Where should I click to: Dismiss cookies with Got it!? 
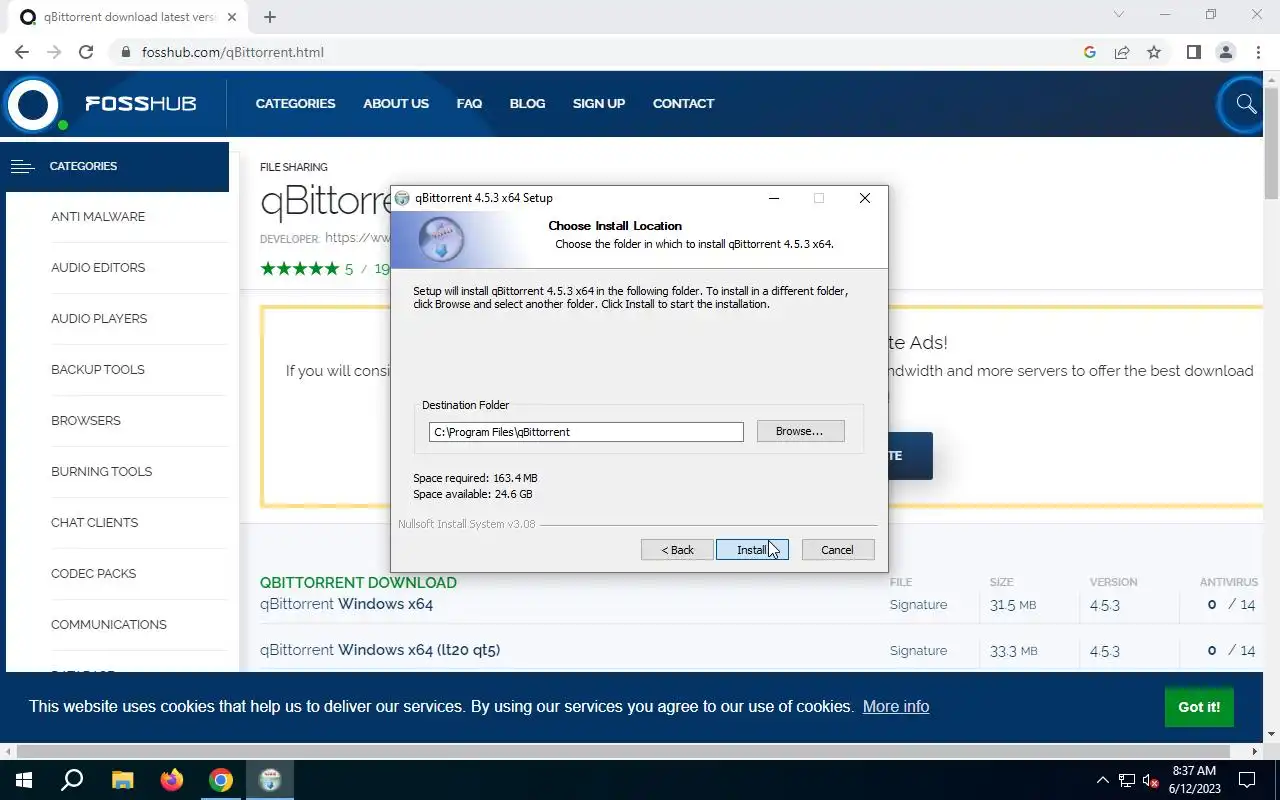click(1199, 707)
